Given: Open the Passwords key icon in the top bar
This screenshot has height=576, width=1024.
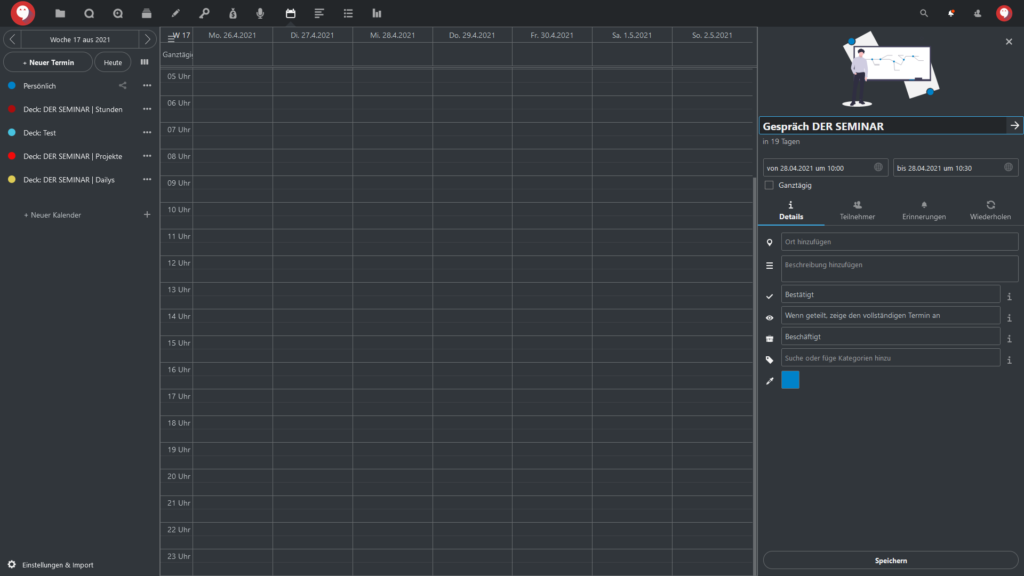Looking at the screenshot, I should (x=204, y=14).
